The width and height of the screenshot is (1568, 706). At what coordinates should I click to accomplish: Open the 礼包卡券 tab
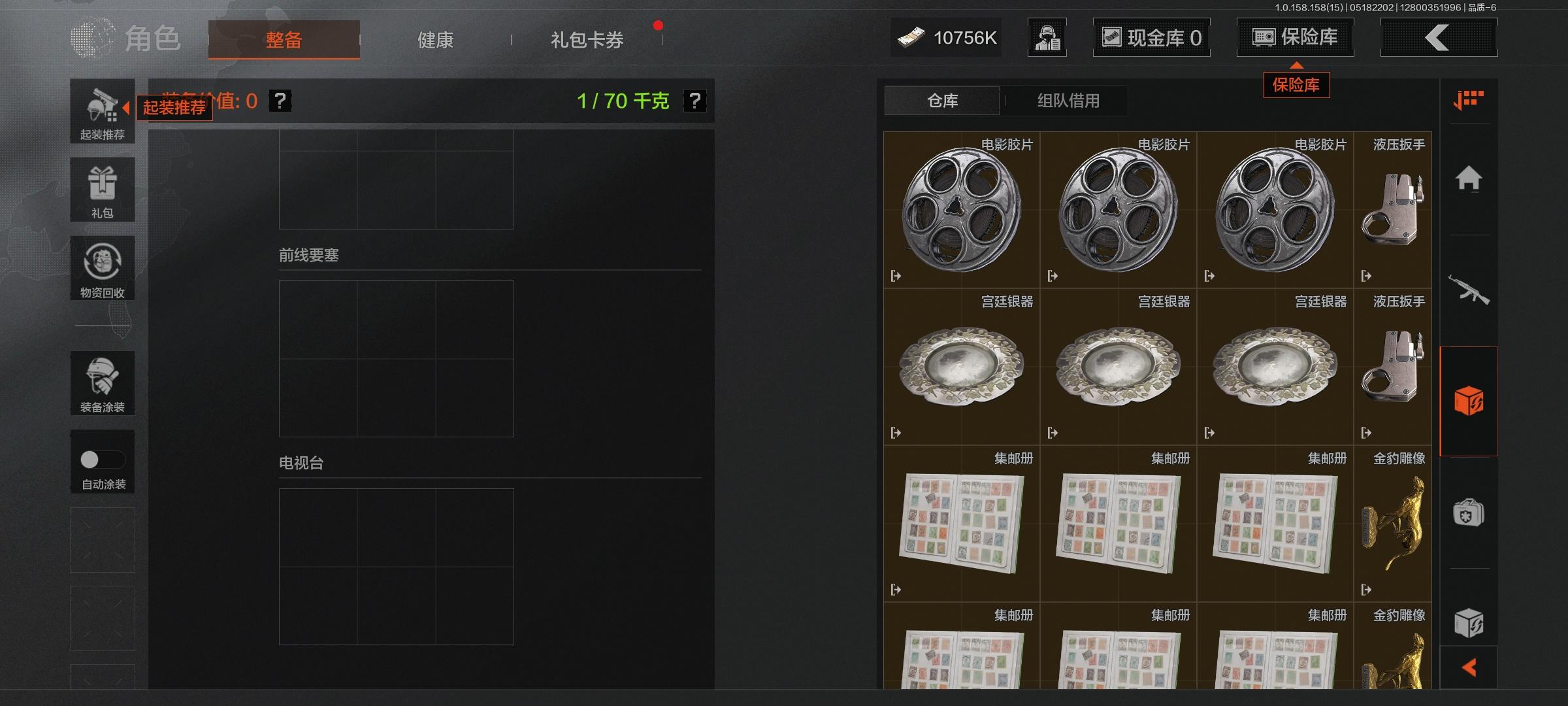click(x=587, y=40)
